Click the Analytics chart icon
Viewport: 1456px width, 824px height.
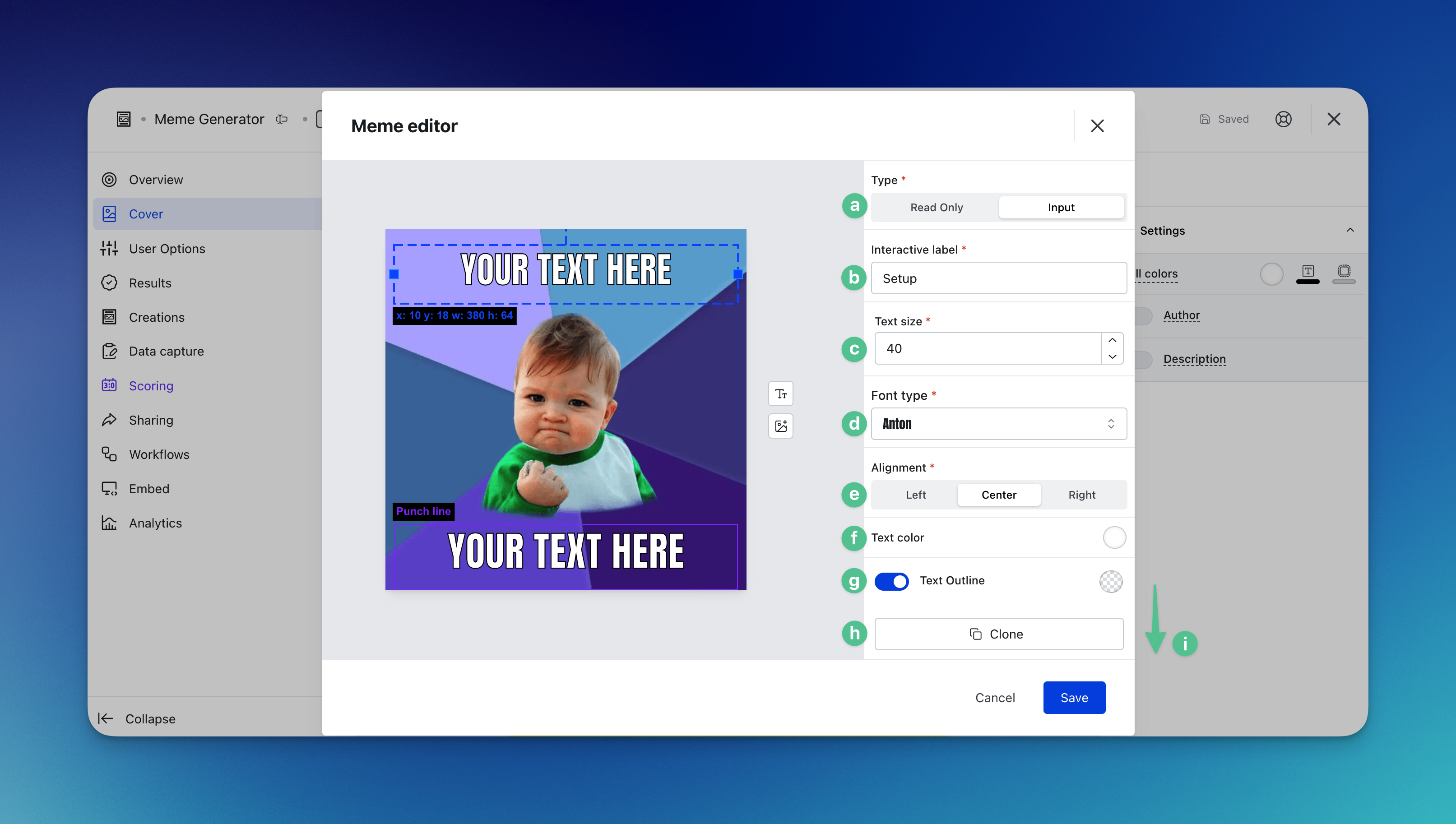tap(109, 523)
